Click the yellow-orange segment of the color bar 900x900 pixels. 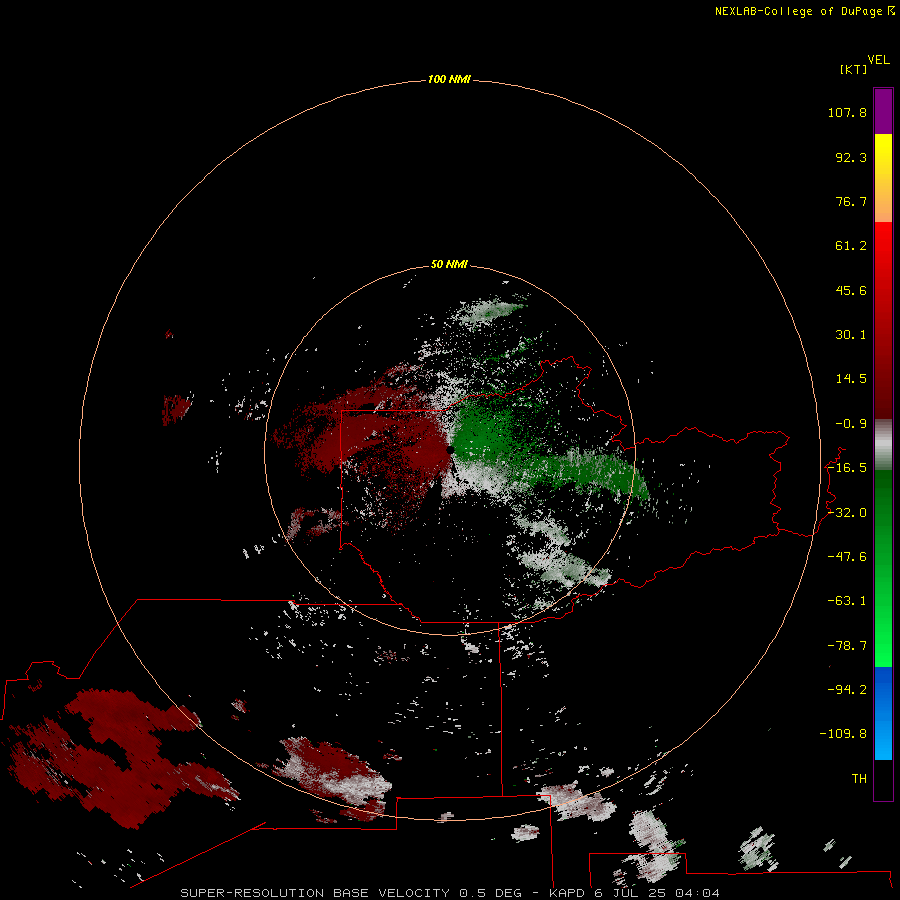tap(883, 178)
